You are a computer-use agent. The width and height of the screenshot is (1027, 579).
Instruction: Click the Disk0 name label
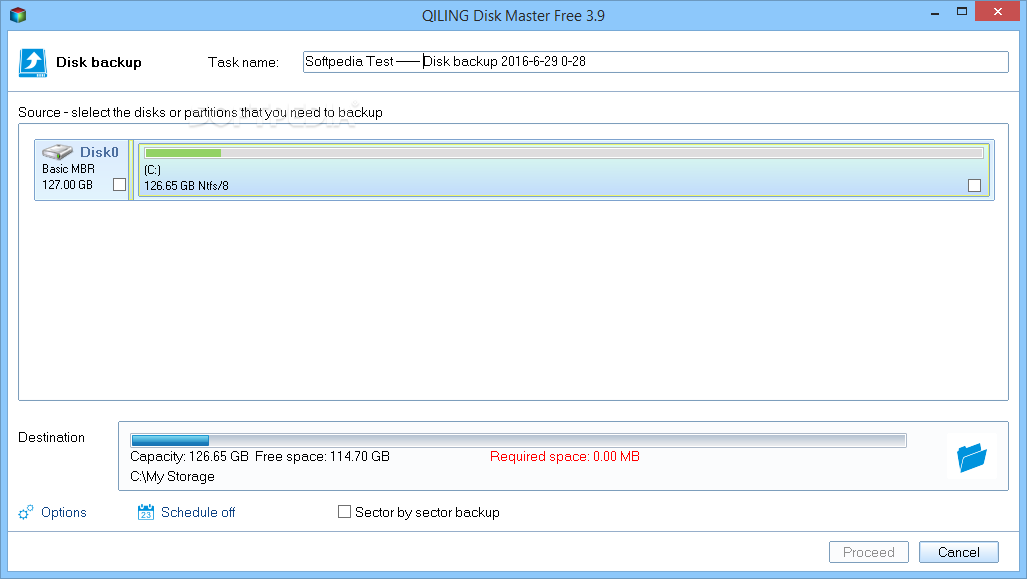click(99, 152)
